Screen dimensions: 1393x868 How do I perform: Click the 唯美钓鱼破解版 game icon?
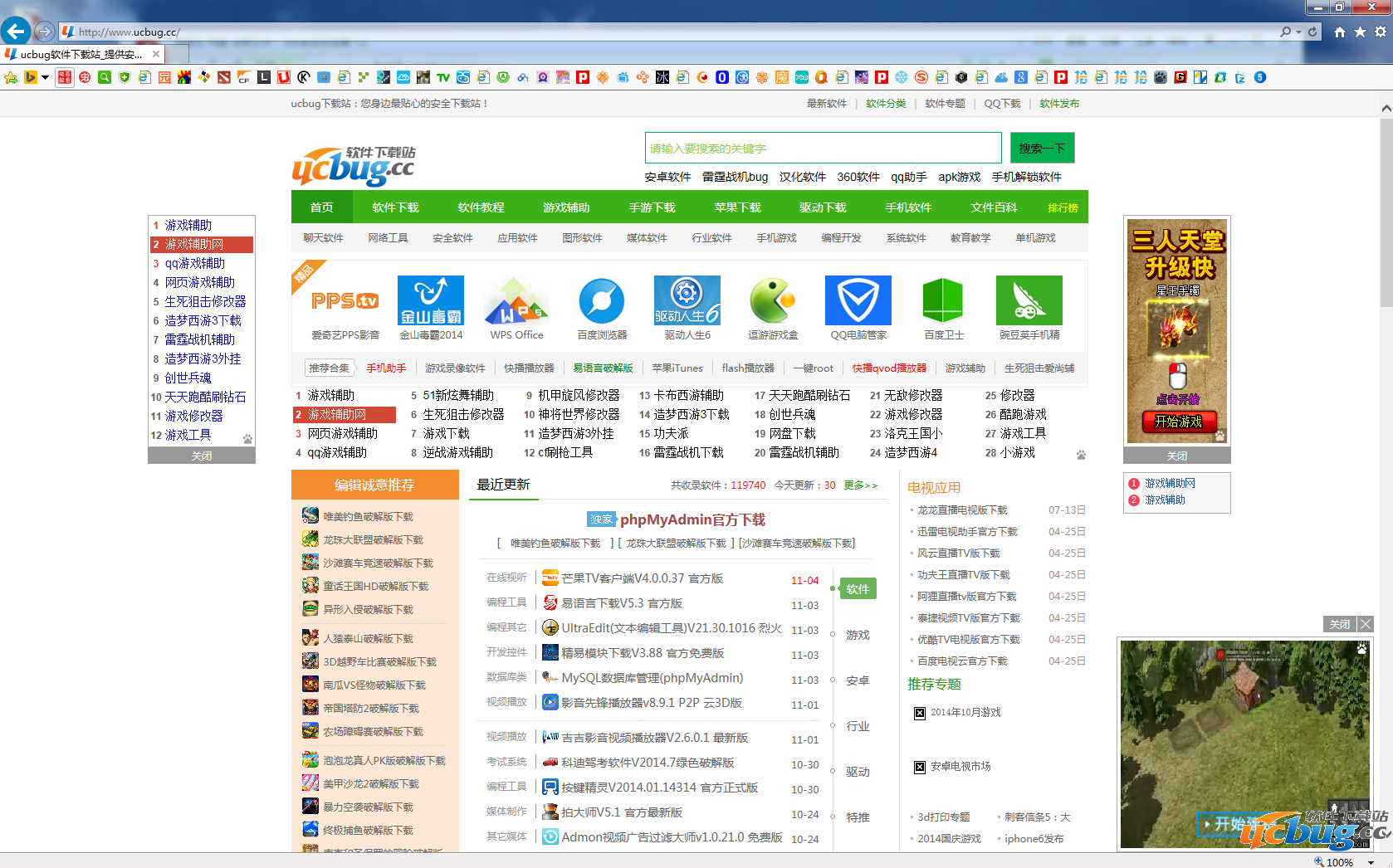point(310,516)
